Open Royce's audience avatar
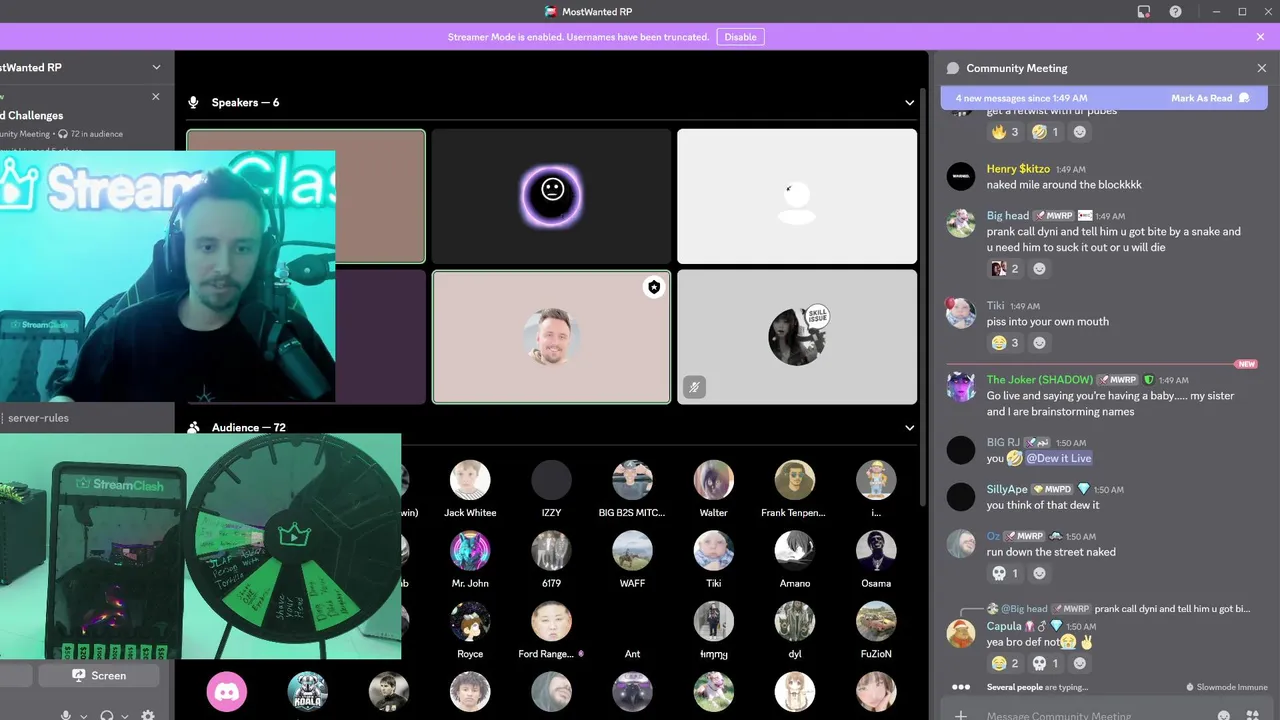 (470, 621)
